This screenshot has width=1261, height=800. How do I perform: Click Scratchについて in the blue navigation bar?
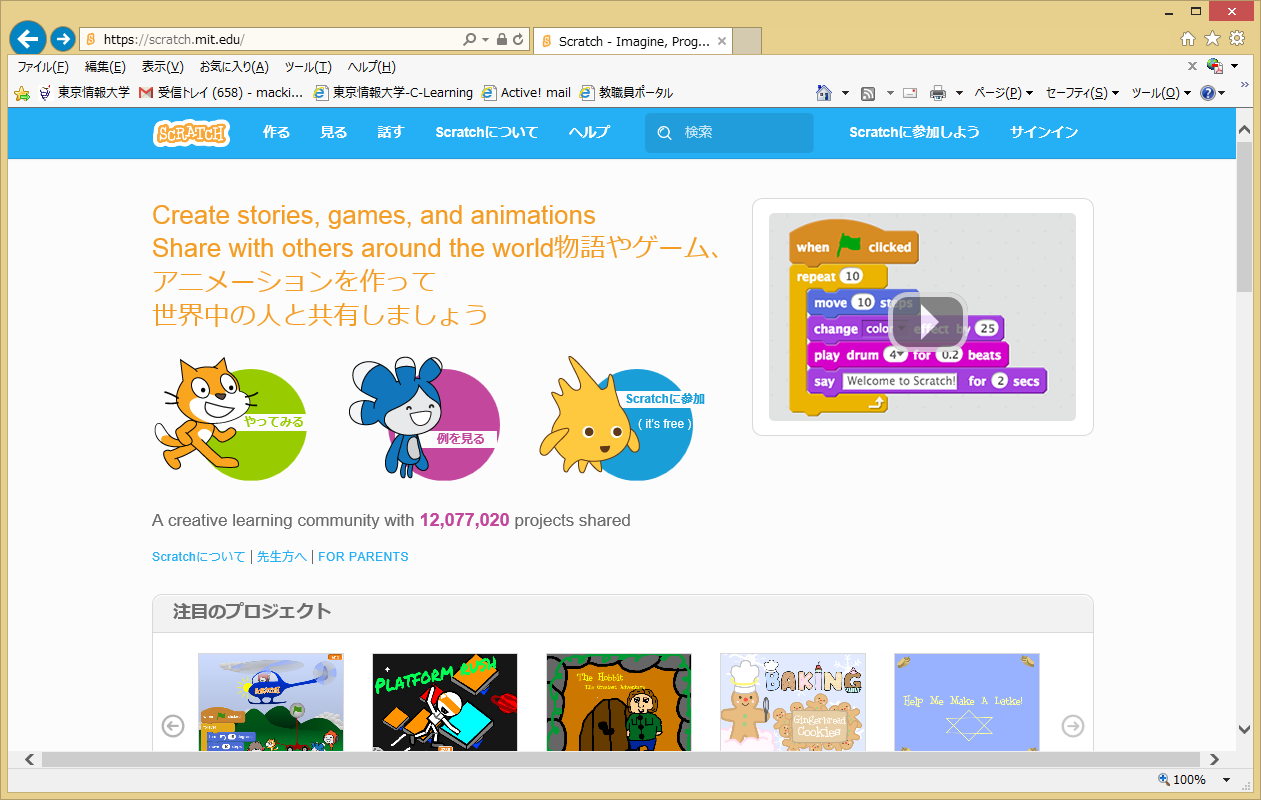[487, 132]
